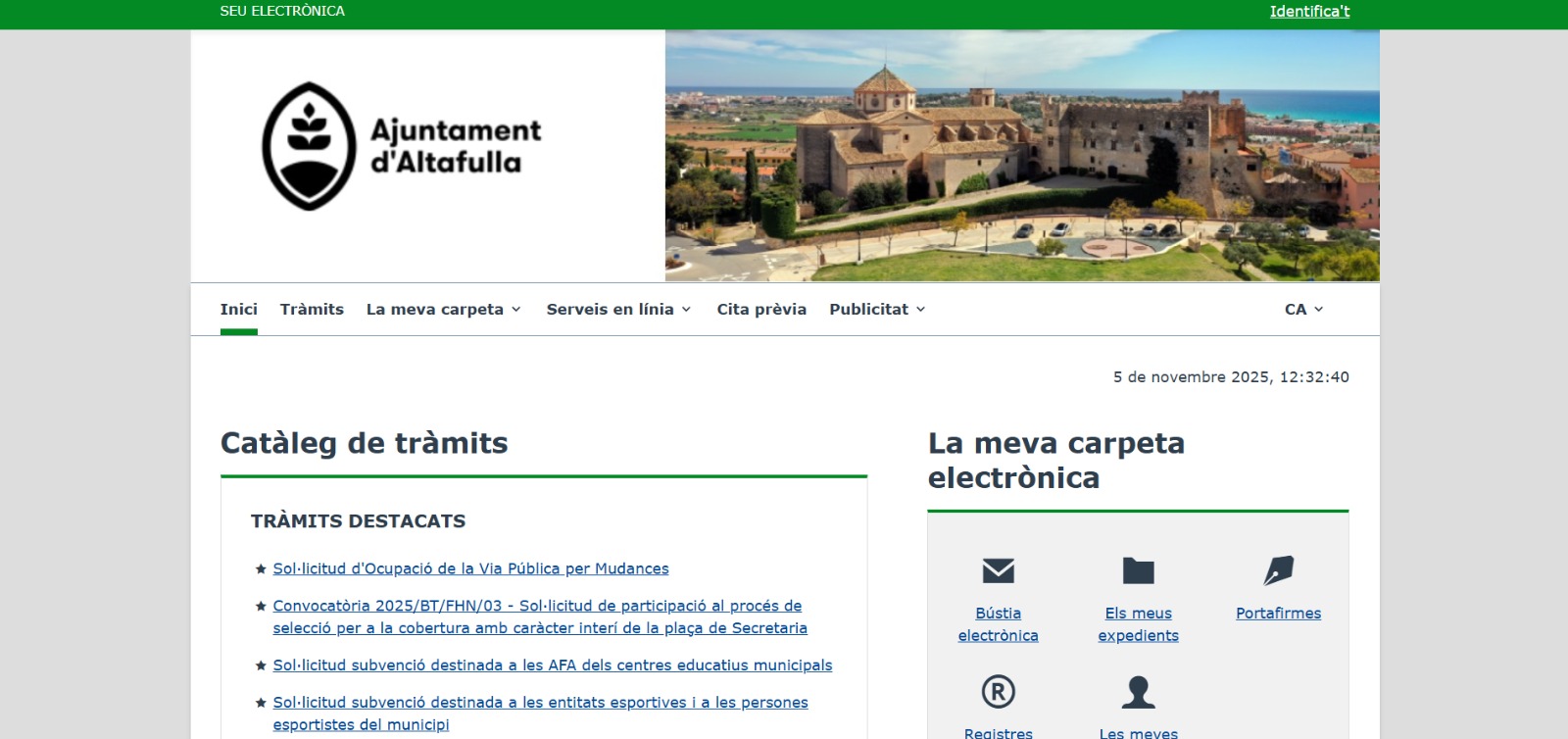Image resolution: width=1568 pixels, height=739 pixels.
Task: Click the Ajuntament d'Altafulla logo
Action: coord(402,146)
